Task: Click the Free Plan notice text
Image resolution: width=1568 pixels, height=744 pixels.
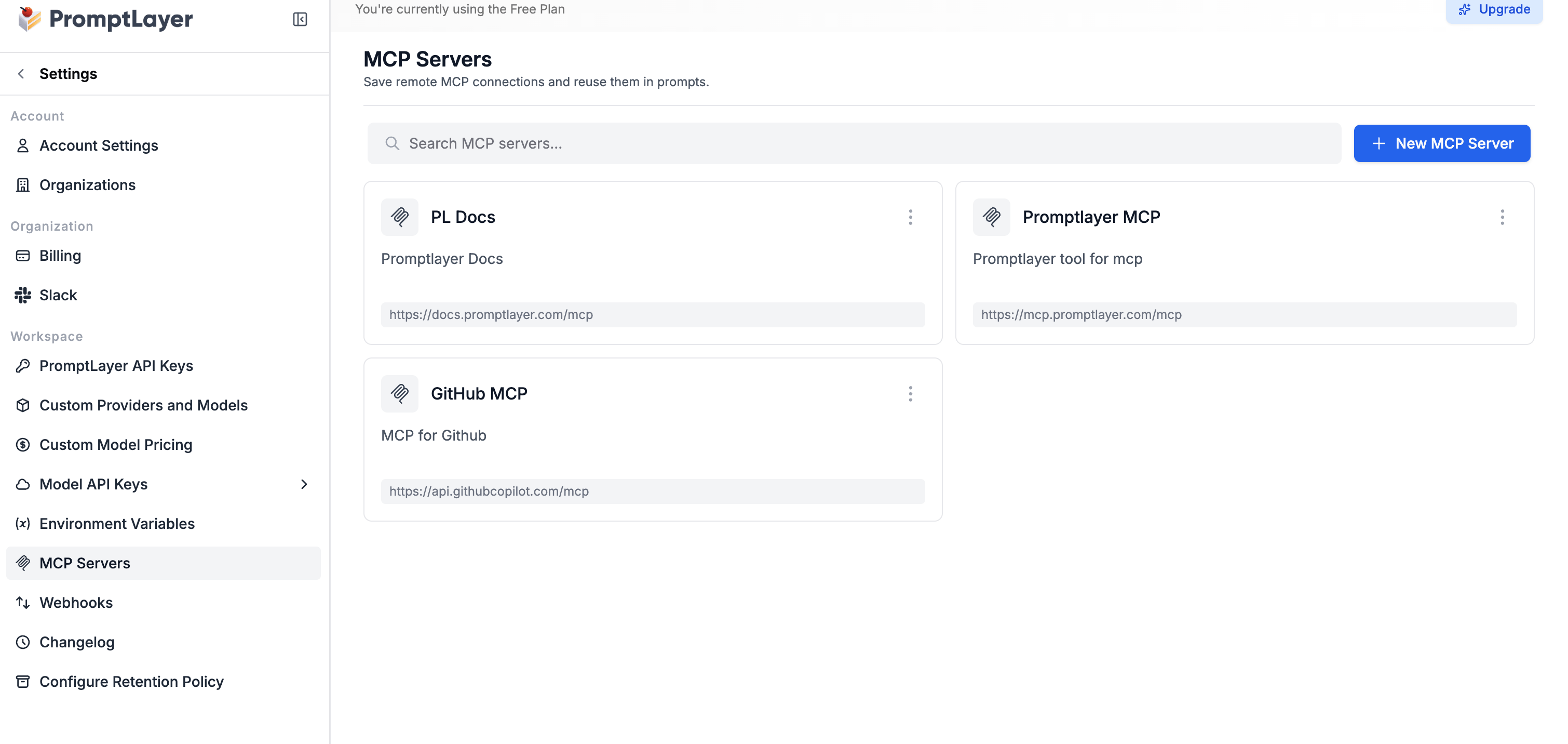Action: tap(459, 9)
